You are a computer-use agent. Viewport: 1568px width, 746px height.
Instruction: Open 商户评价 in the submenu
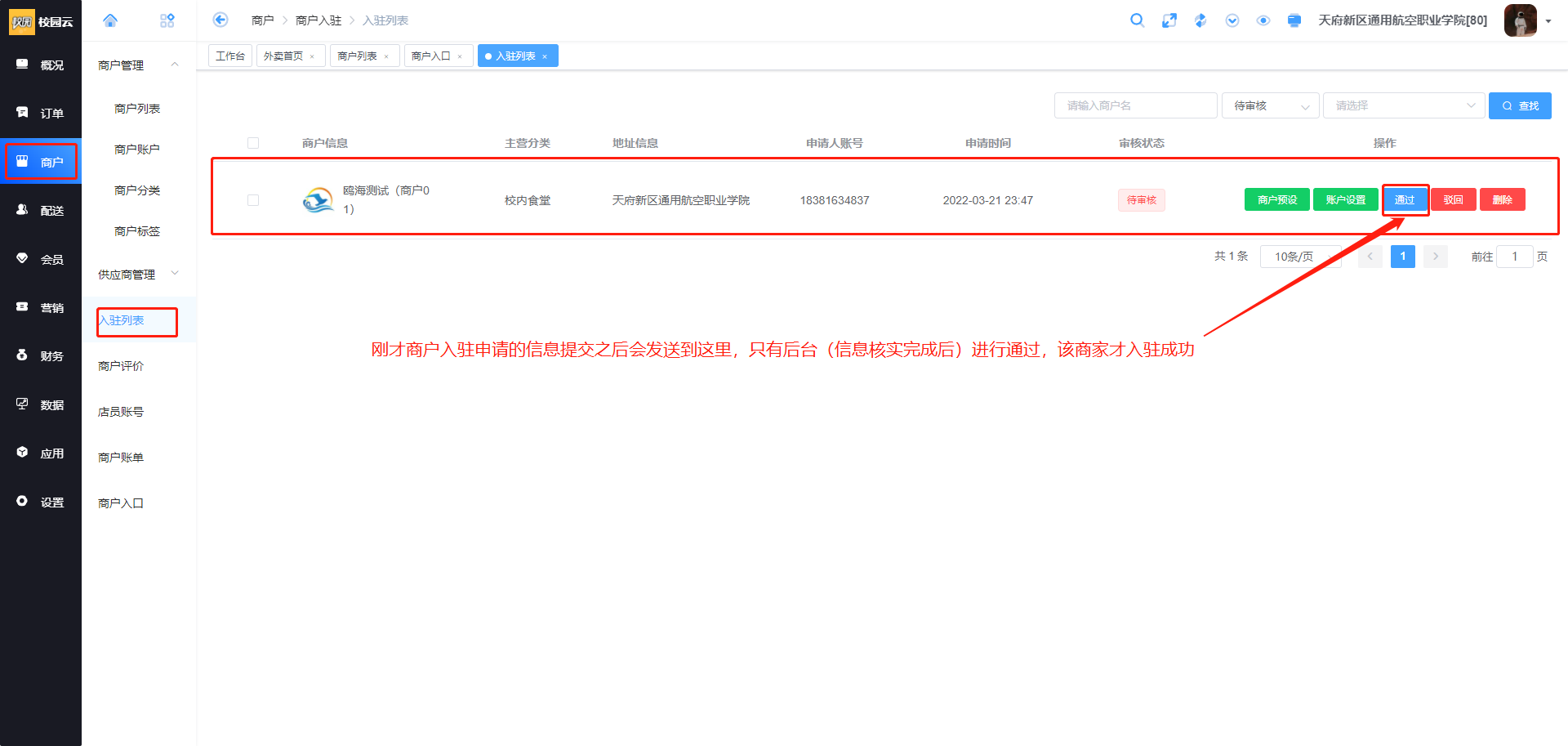coord(121,366)
